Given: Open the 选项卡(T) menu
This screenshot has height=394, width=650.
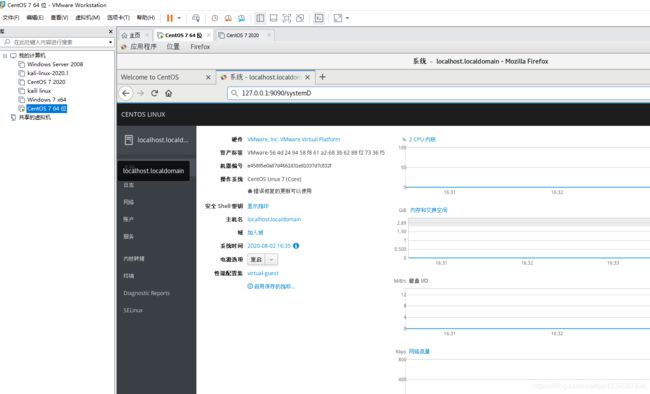Looking at the screenshot, I should pos(118,17).
